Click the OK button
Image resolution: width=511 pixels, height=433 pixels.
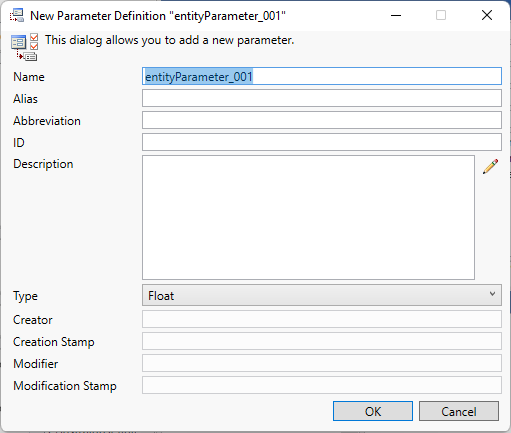[x=373, y=411]
